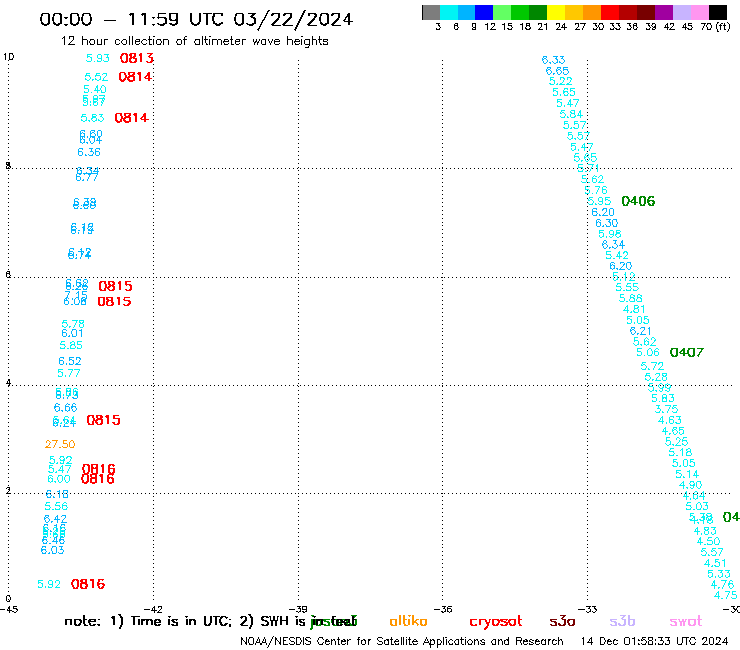Image resolution: width=740 pixels, height=650 pixels.
Task: Click the wave height value 5.76
Action: (x=596, y=190)
